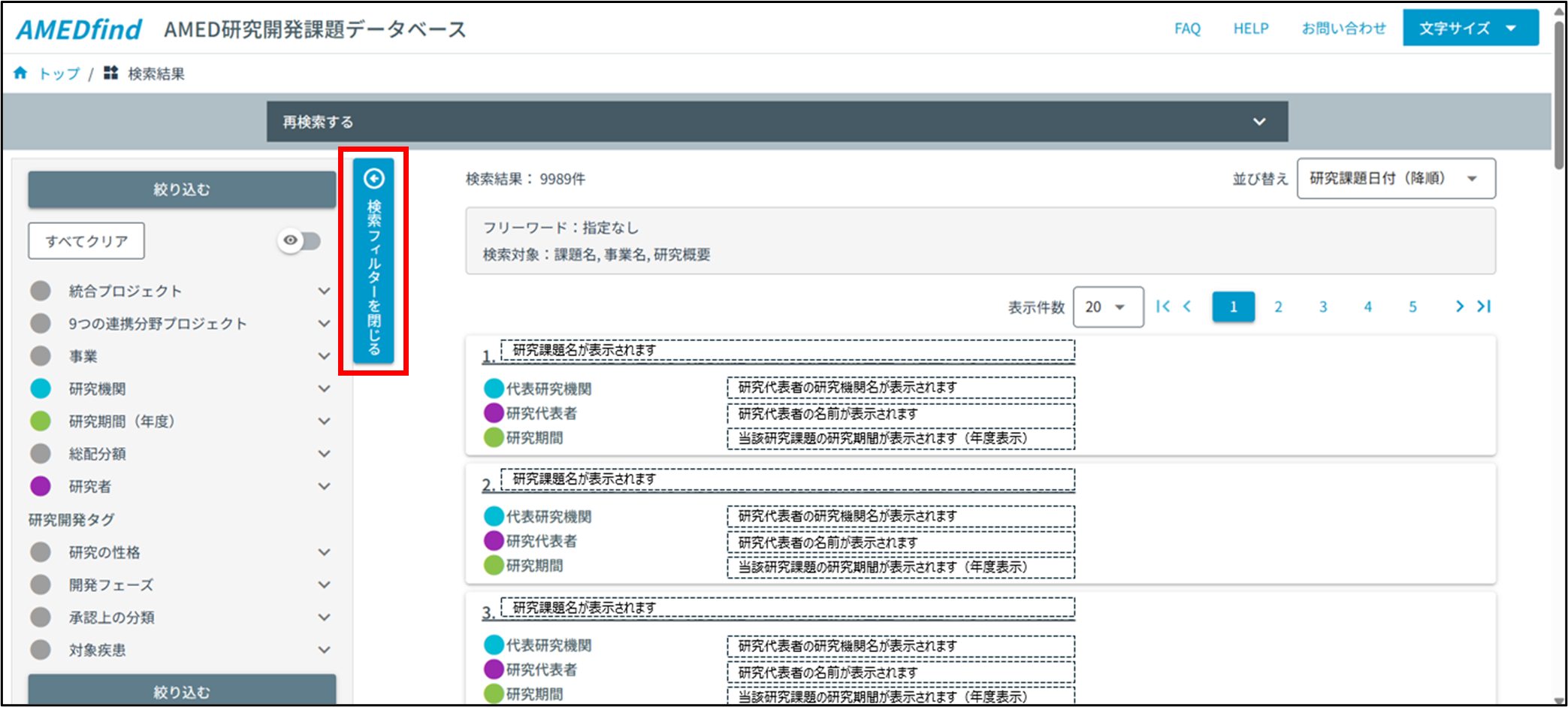Open the FAQ link
The height and width of the screenshot is (707, 1568).
(x=1187, y=29)
